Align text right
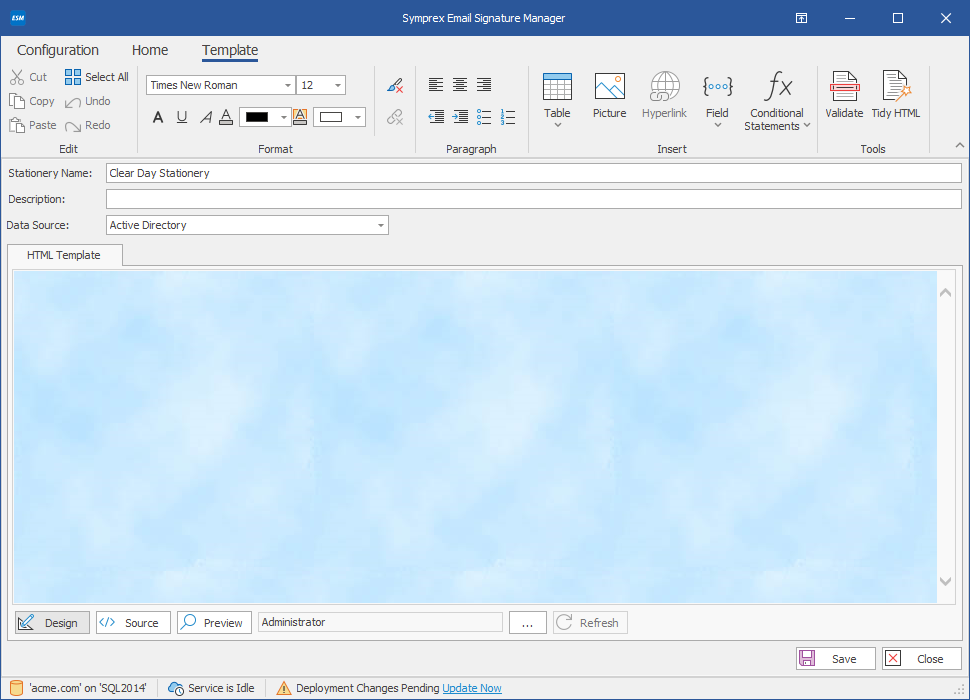 484,85
